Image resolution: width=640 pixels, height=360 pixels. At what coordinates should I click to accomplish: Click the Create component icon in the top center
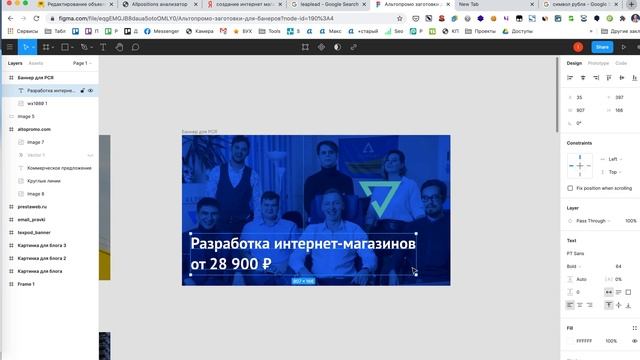pos(321,47)
